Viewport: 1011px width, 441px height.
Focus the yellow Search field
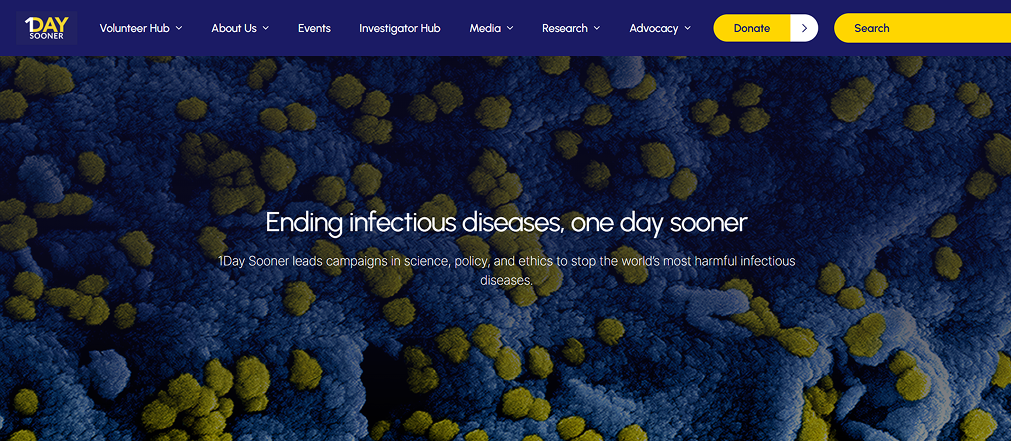[923, 28]
